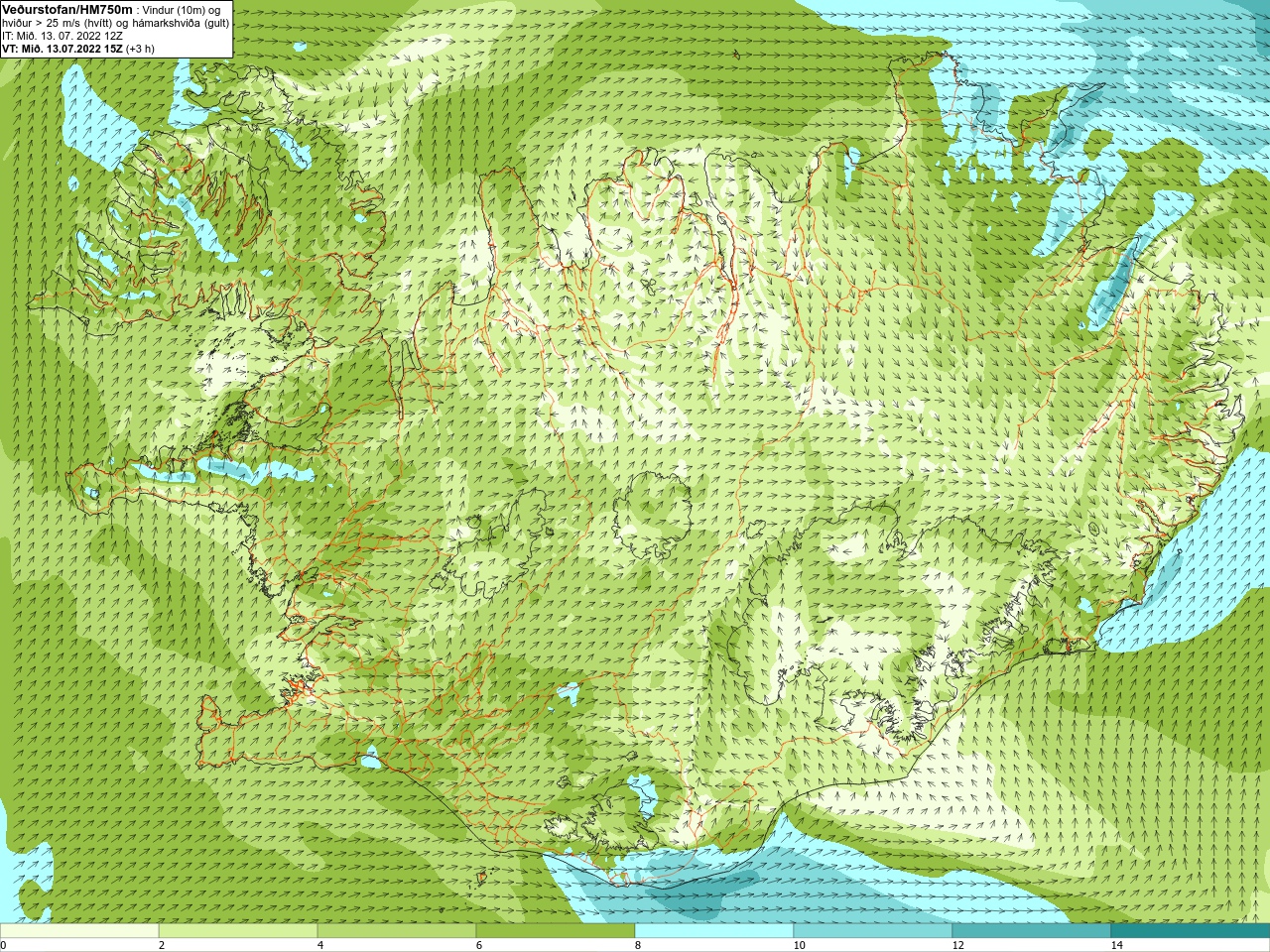This screenshot has width=1270, height=952.
Task: Click the palest legend swatch for 0–2 m/s
Action: tap(79, 931)
